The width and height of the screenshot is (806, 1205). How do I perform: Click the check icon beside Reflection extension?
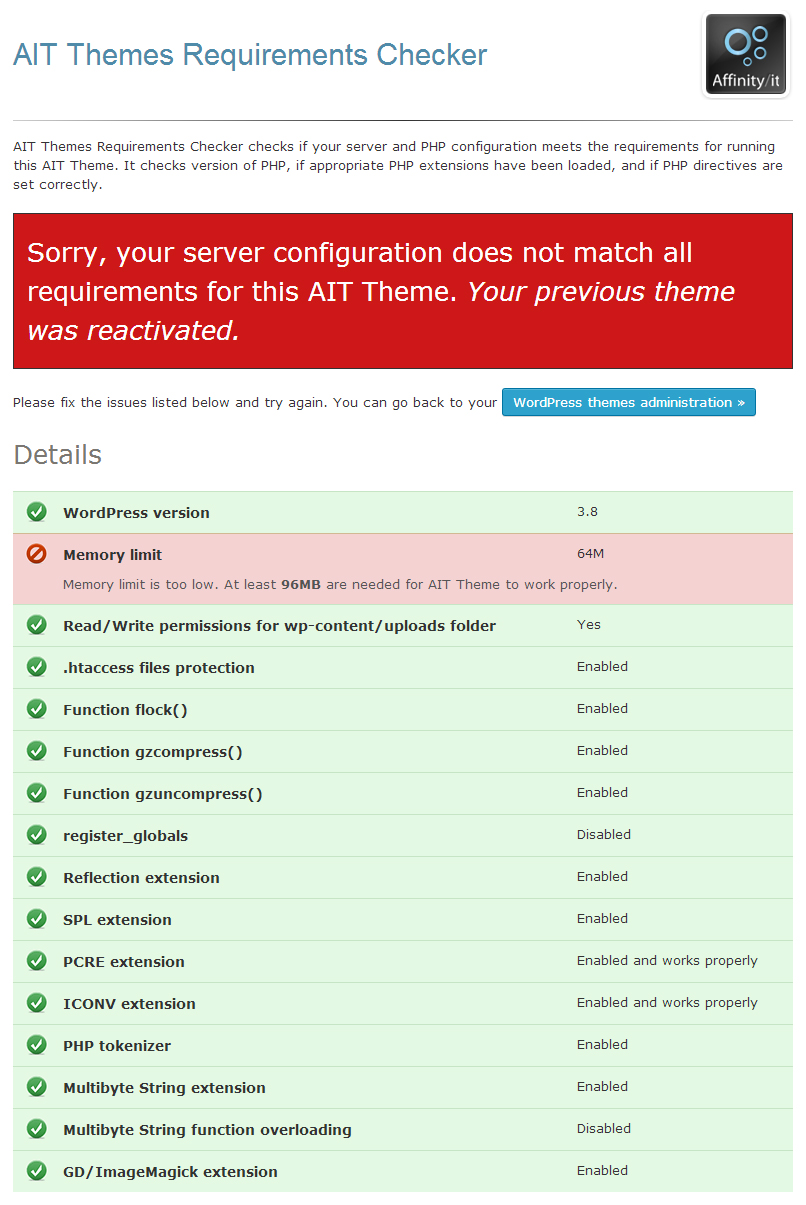tap(37, 877)
